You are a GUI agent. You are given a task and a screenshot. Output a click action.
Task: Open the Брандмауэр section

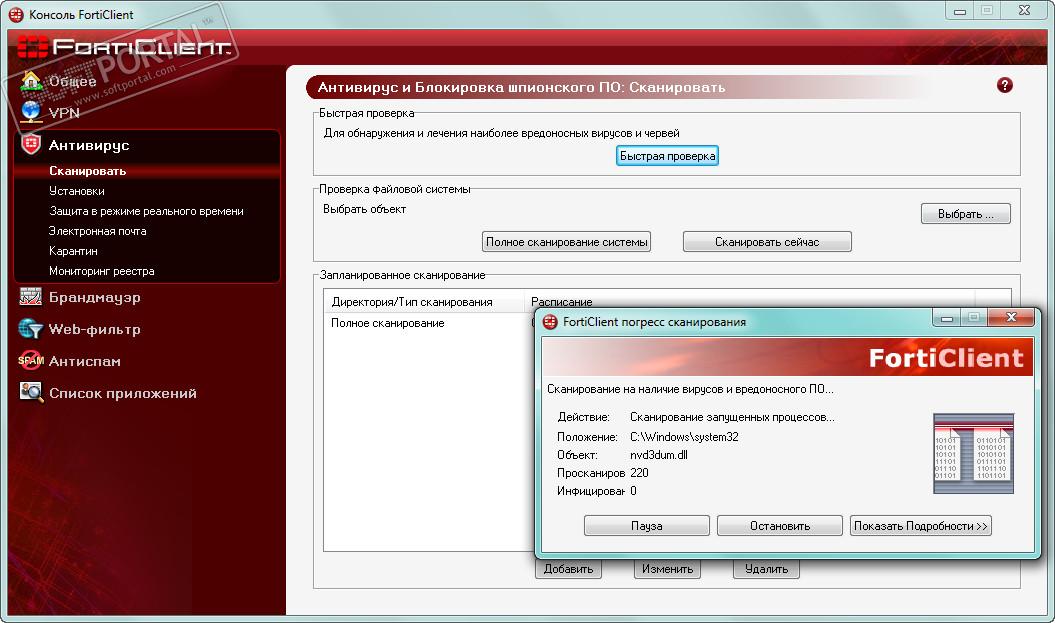click(95, 297)
